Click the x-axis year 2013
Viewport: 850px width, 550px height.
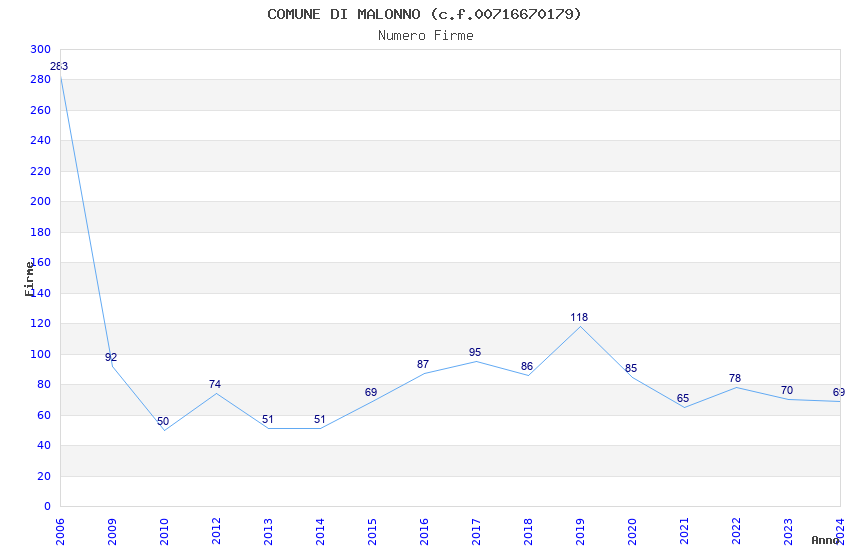[x=268, y=532]
